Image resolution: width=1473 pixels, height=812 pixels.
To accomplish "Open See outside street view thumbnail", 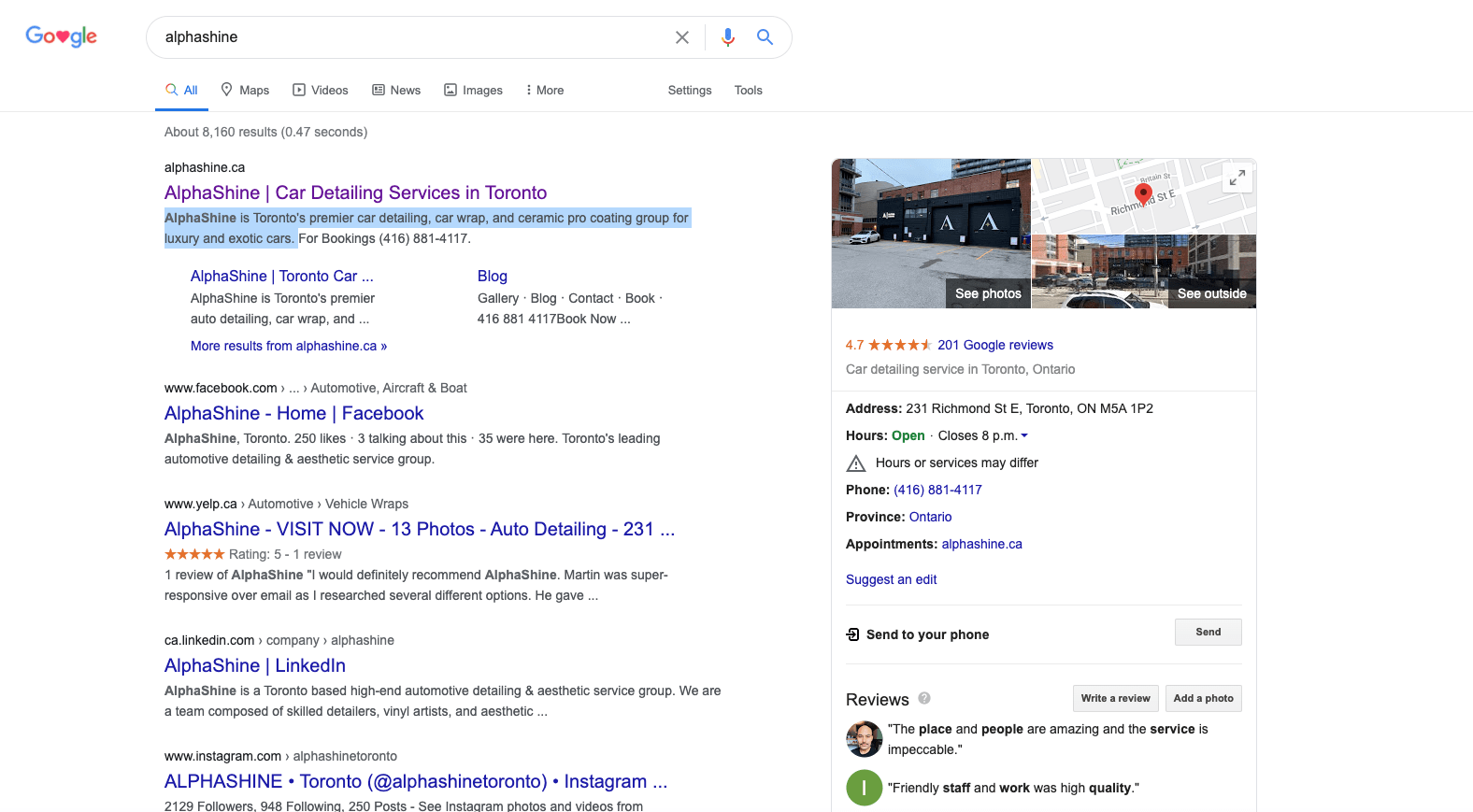I will pos(1144,271).
